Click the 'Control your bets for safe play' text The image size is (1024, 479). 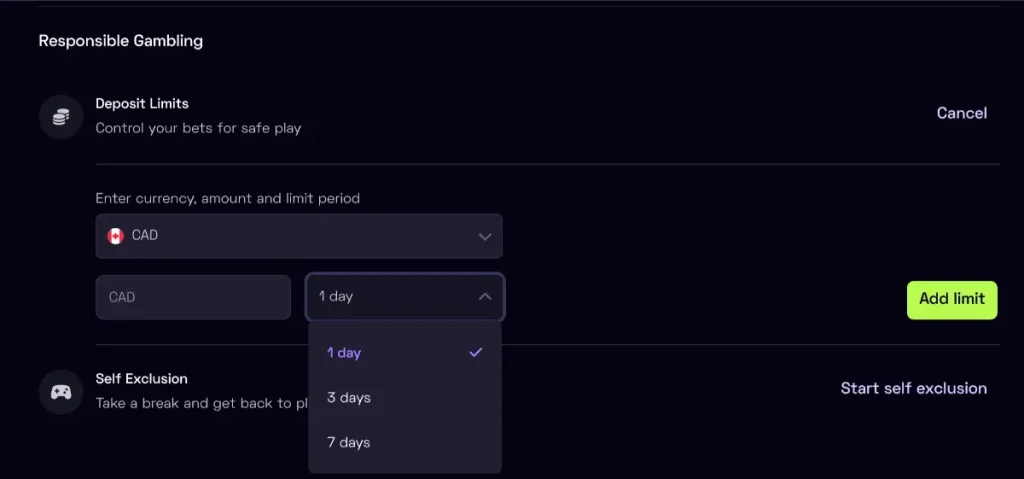click(x=198, y=128)
